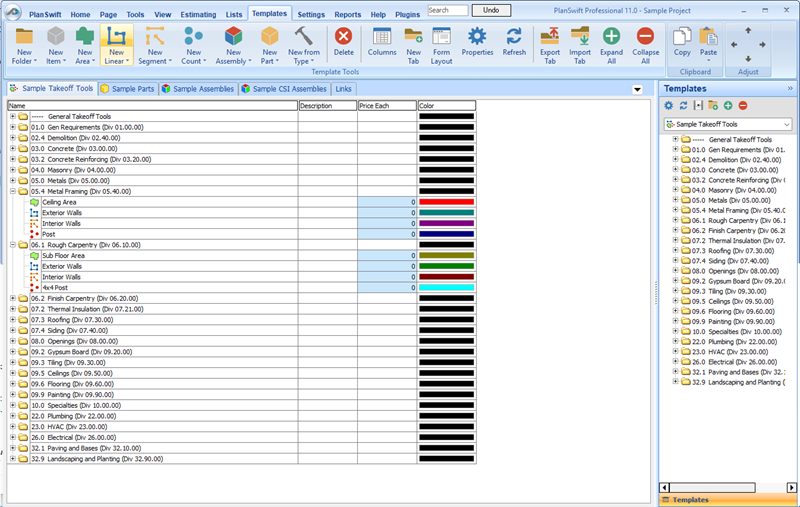Click the Adjust down arrow

[x=748, y=59]
